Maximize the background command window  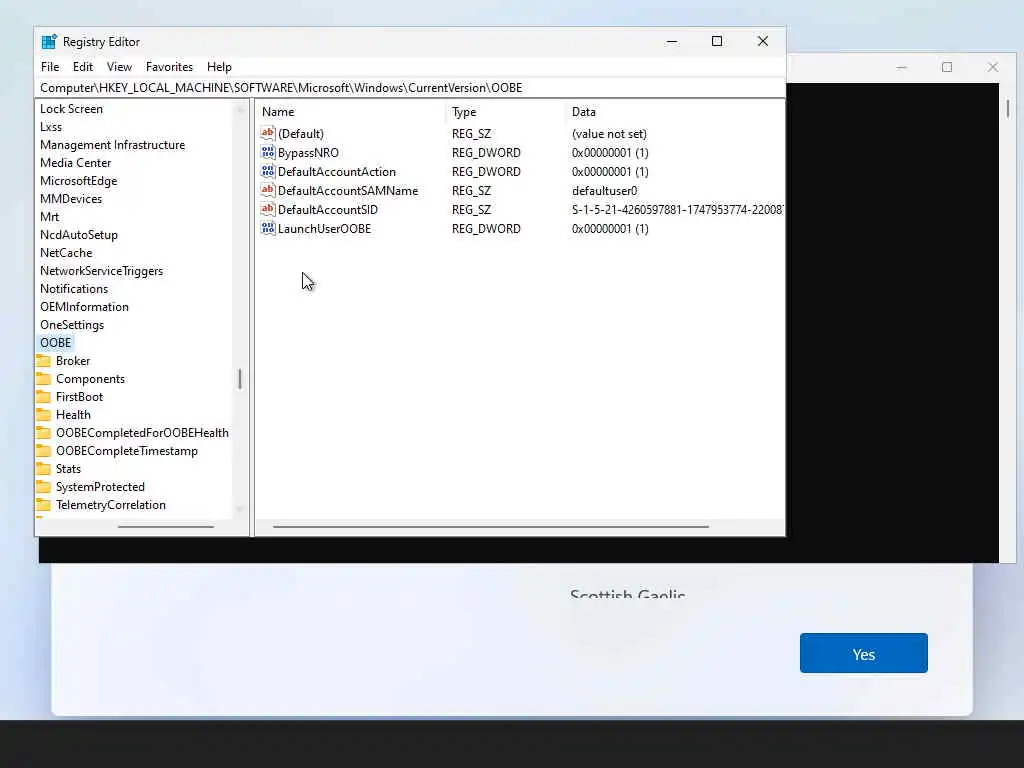(947, 67)
